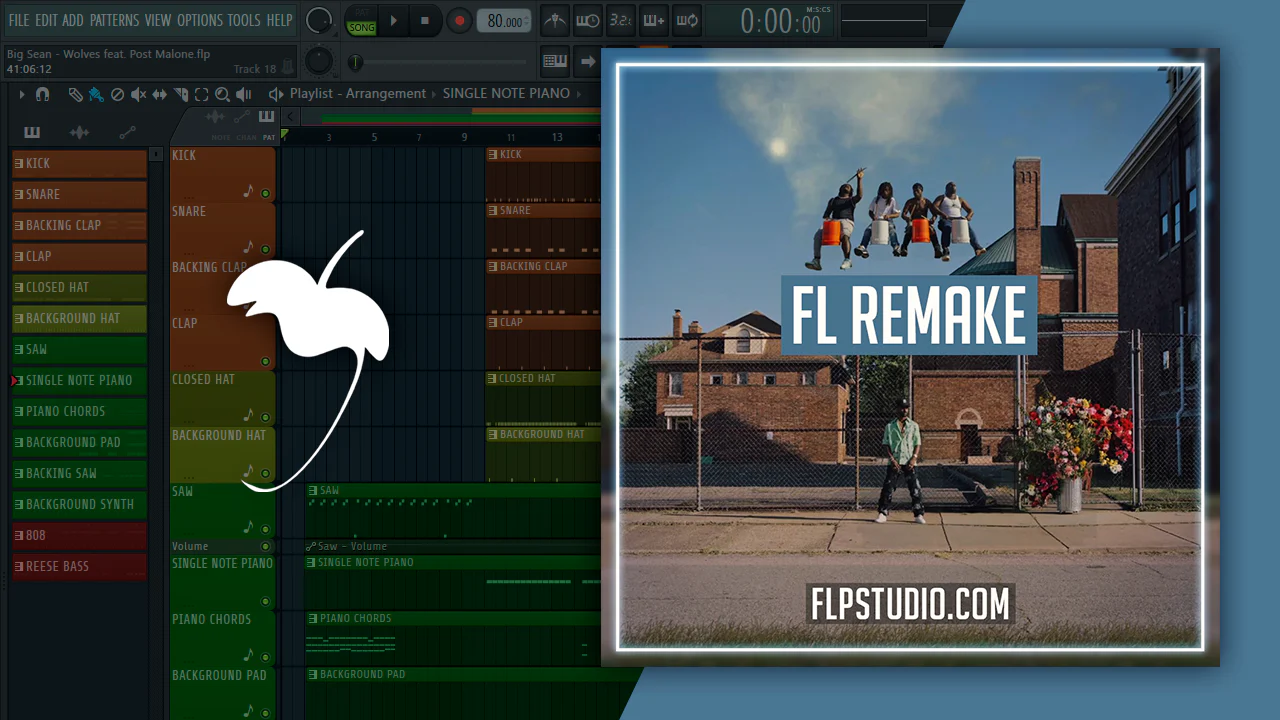Viewport: 1280px width, 720px height.
Task: Open the VIEW menu
Action: click(158, 20)
